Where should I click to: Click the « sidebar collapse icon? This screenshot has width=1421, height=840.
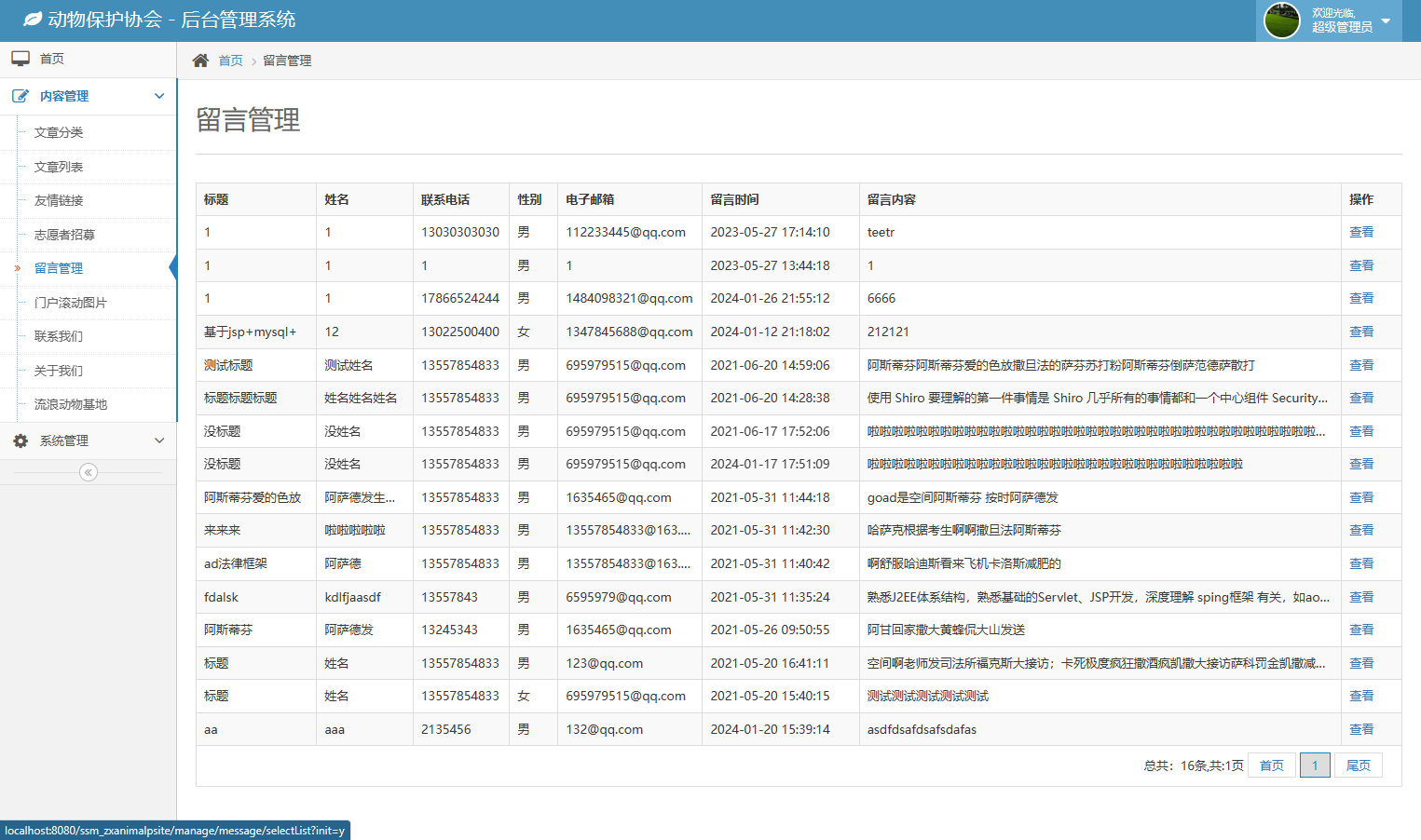[88, 472]
